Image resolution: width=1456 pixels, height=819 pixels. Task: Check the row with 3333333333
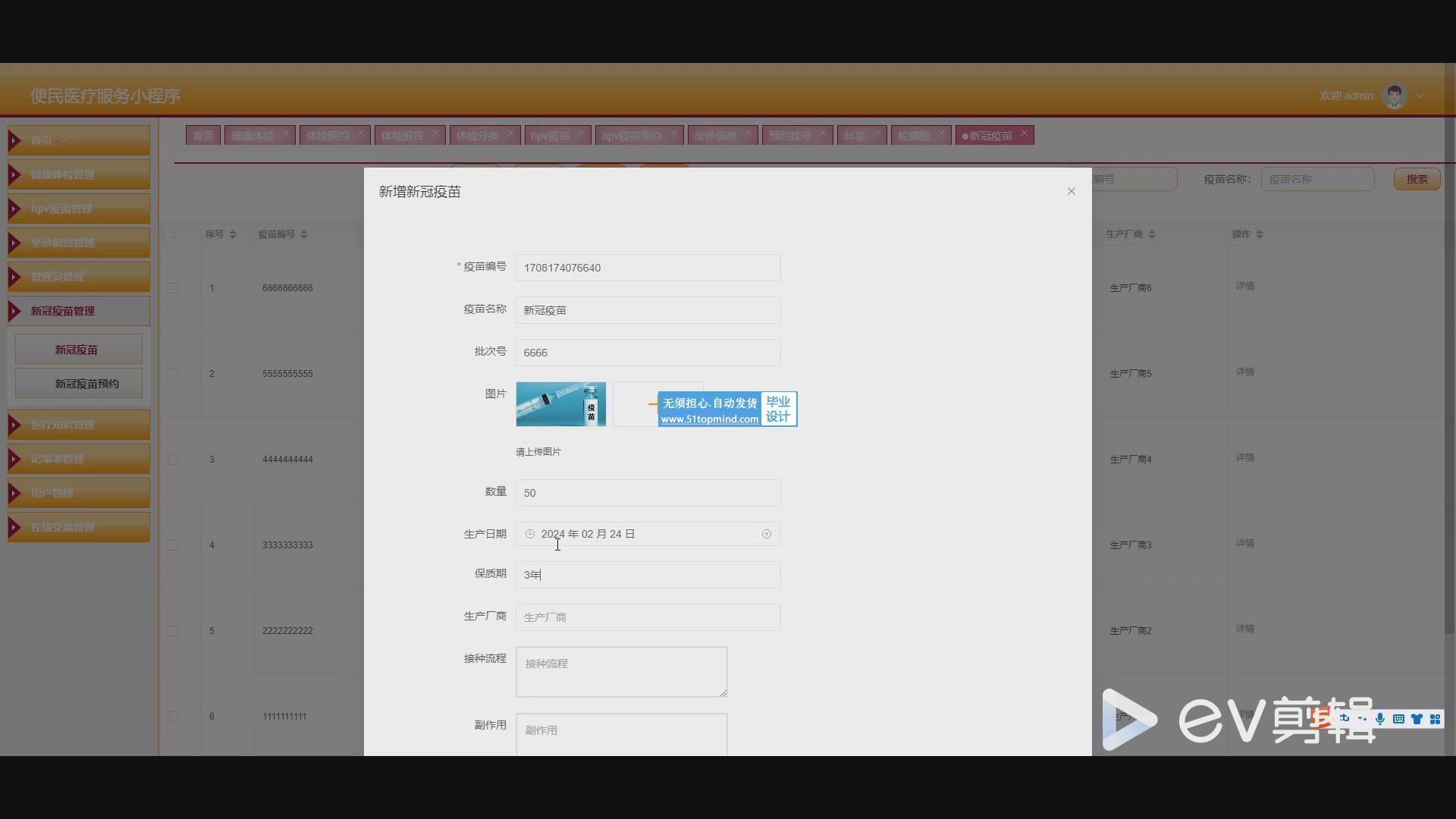[x=173, y=545]
